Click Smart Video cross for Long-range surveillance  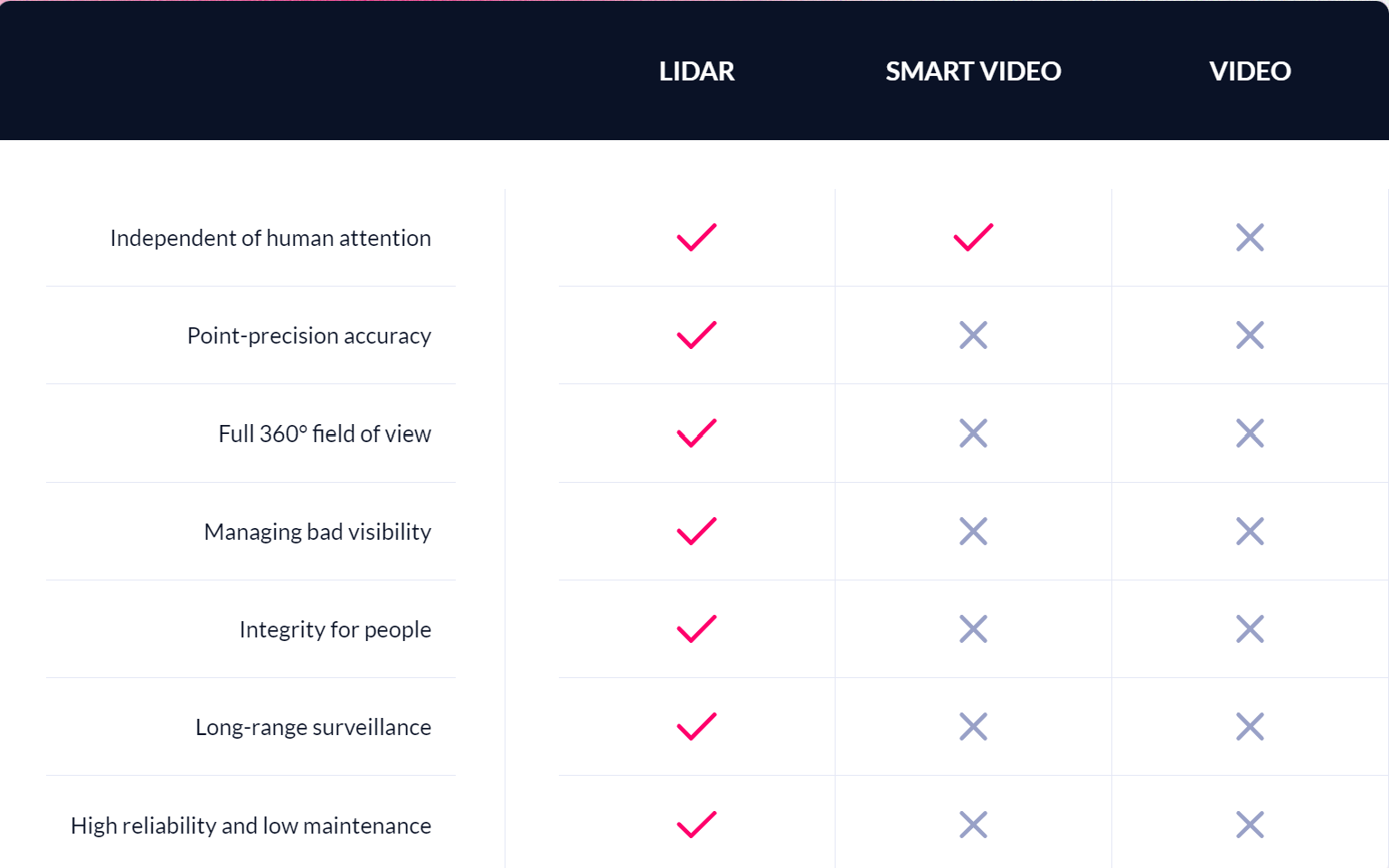(x=973, y=727)
